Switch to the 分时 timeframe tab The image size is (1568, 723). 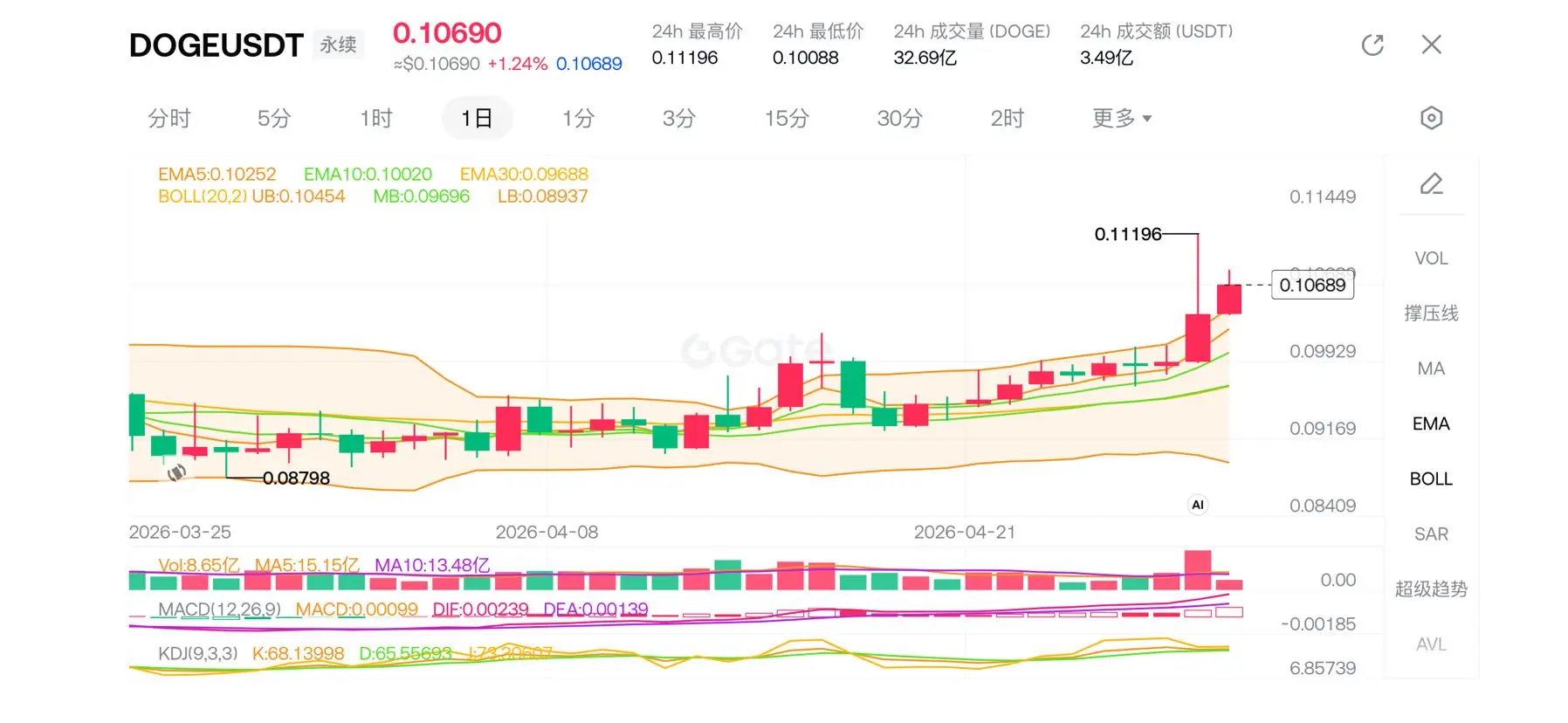click(x=169, y=118)
